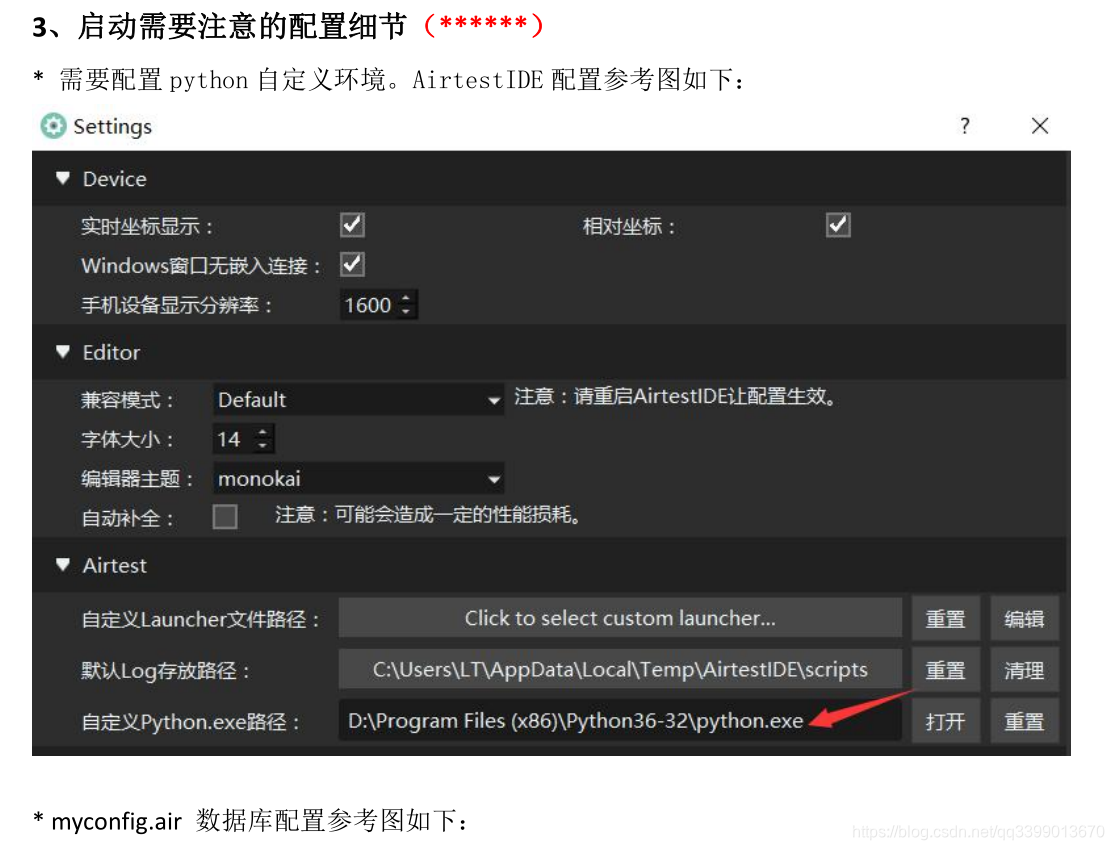Screen dimensions: 1114x850
Task: Click the Editor section header text
Action: [112, 353]
